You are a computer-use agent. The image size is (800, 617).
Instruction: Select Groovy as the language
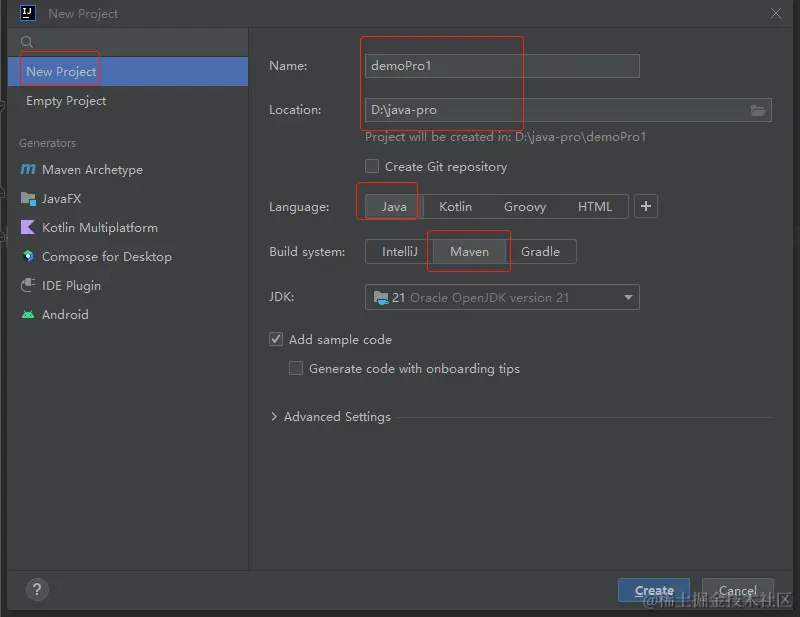coord(525,207)
